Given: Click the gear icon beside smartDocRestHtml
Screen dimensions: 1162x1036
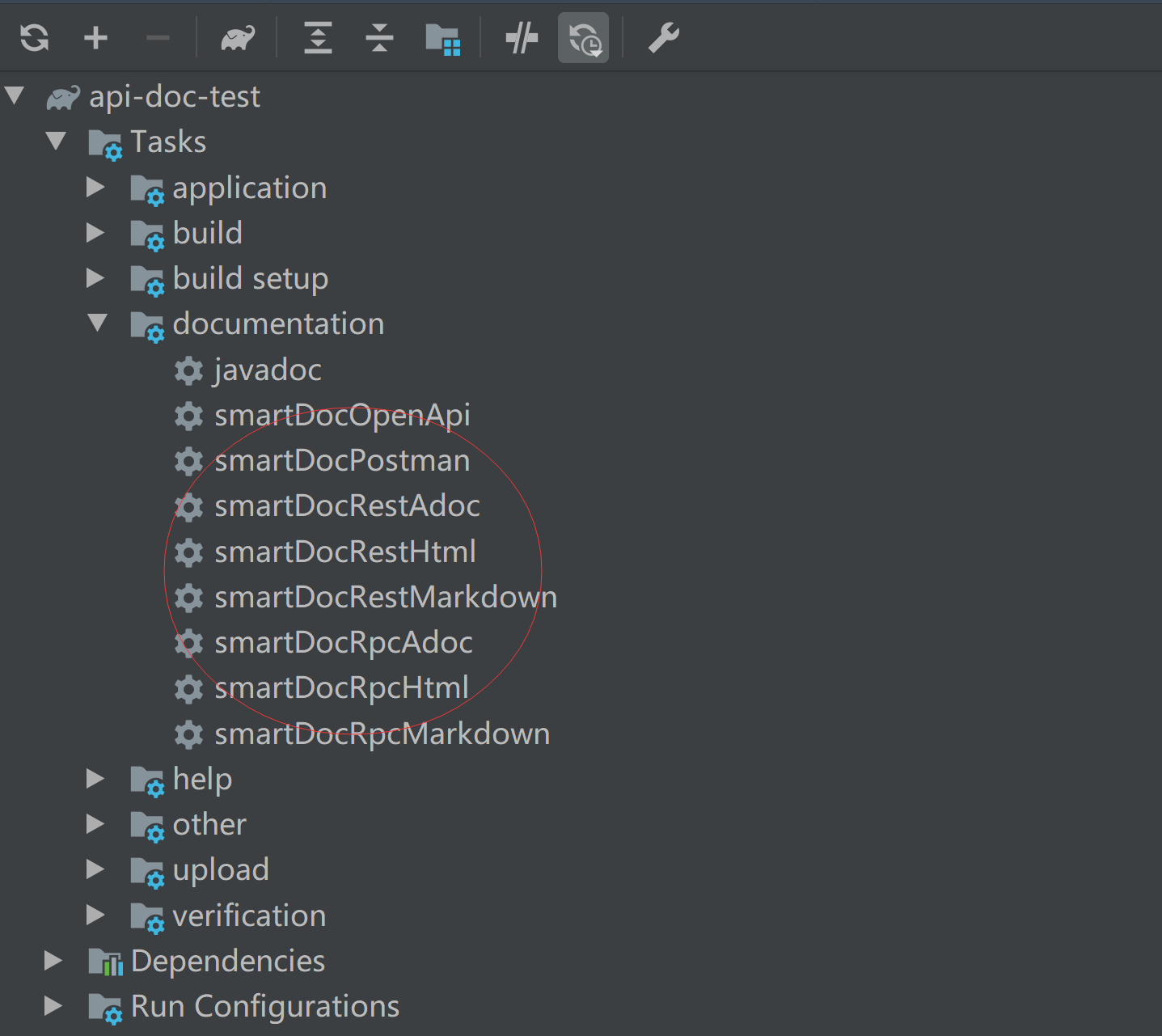Looking at the screenshot, I should coord(189,552).
